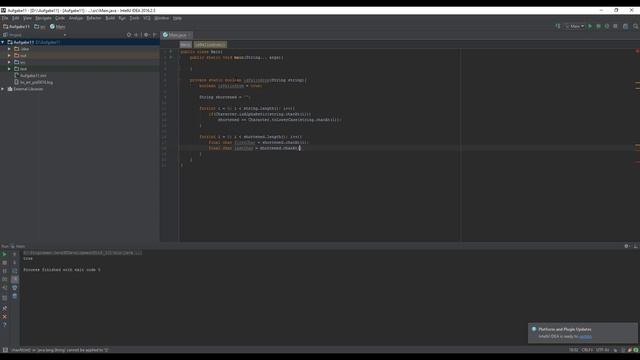Open the VCS menu
640x360 pixels.
pyautogui.click(x=147, y=18)
